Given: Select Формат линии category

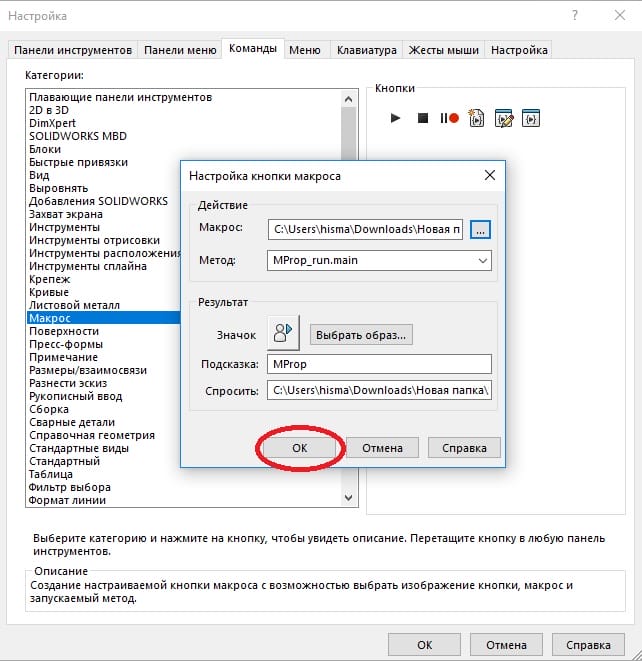Looking at the screenshot, I should (67, 501).
